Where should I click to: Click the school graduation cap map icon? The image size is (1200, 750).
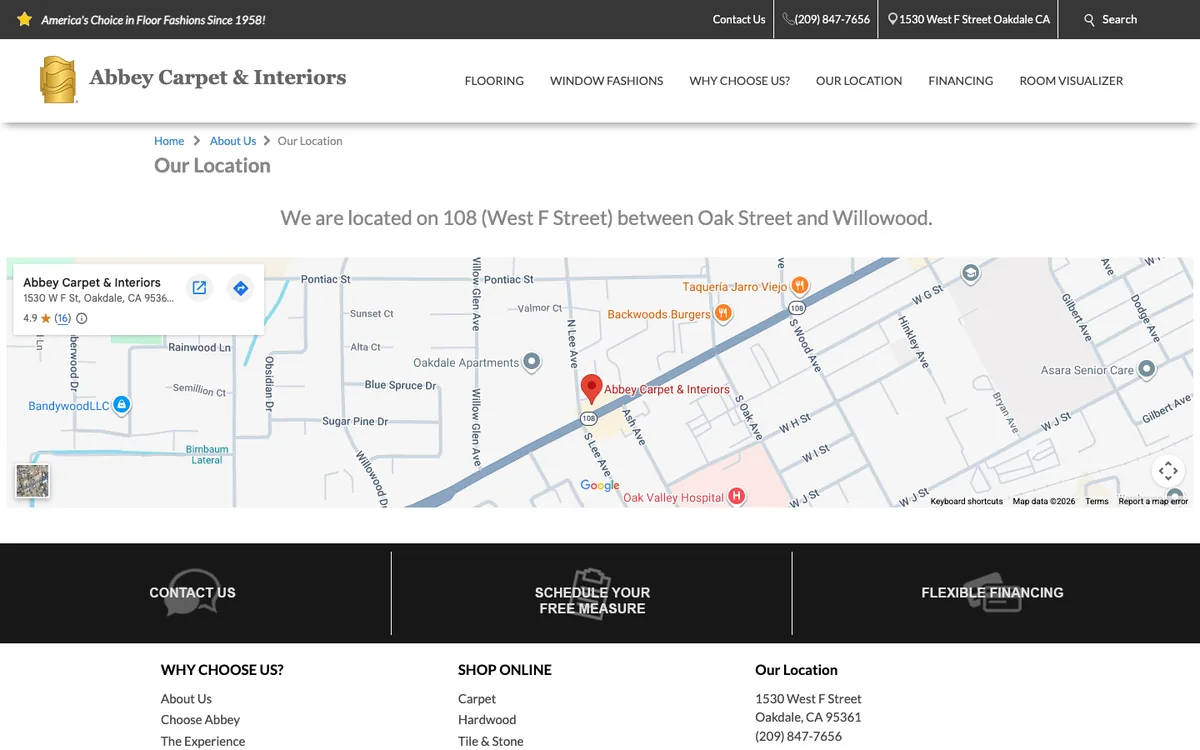tap(970, 273)
